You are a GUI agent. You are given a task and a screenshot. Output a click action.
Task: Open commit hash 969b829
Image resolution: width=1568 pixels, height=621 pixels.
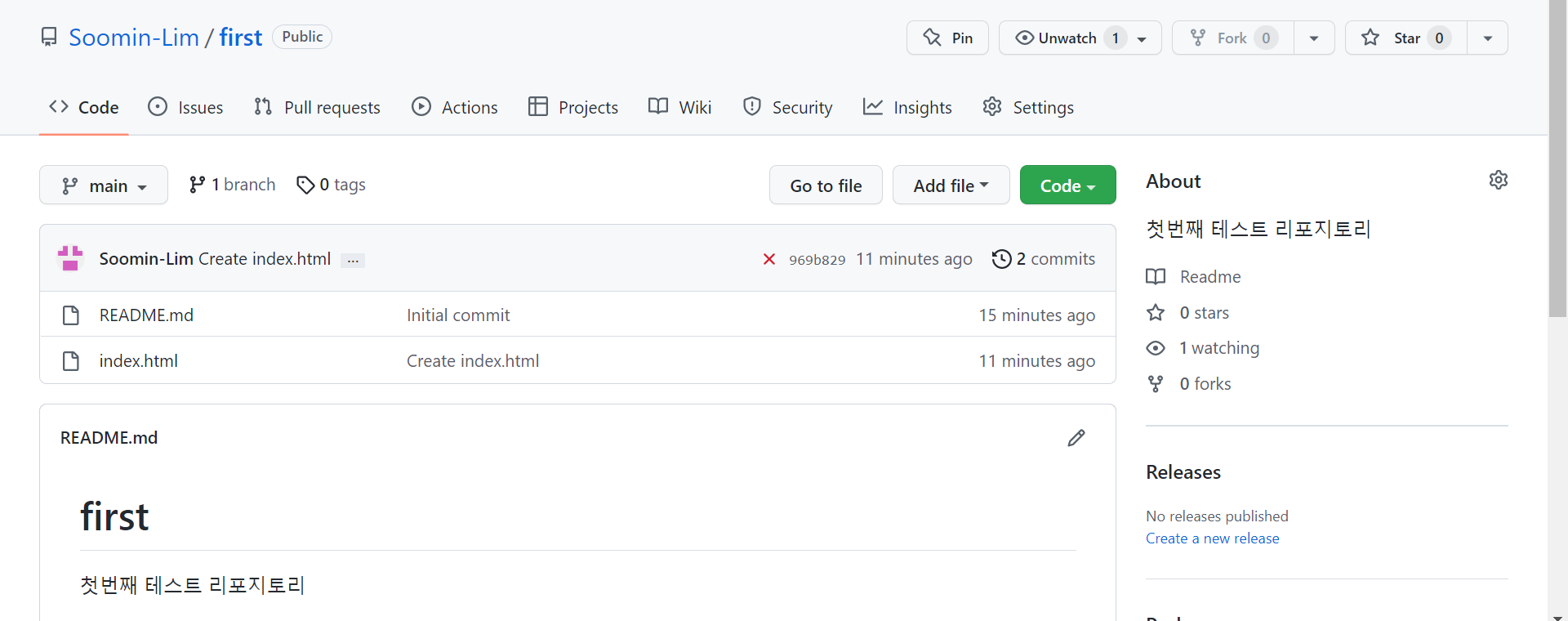(x=817, y=260)
